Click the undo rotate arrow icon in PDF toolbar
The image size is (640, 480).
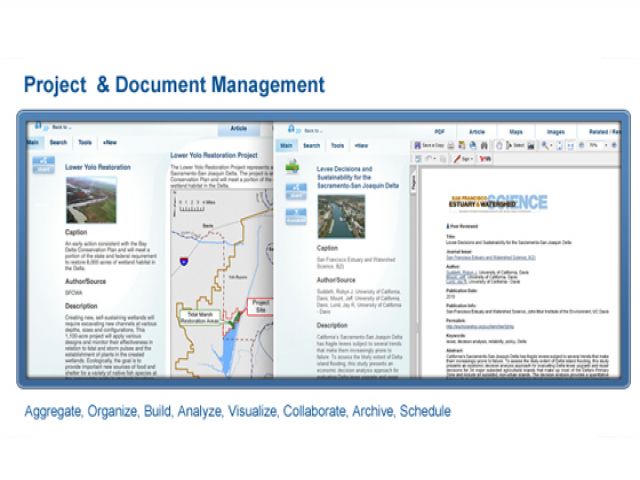[x=429, y=158]
